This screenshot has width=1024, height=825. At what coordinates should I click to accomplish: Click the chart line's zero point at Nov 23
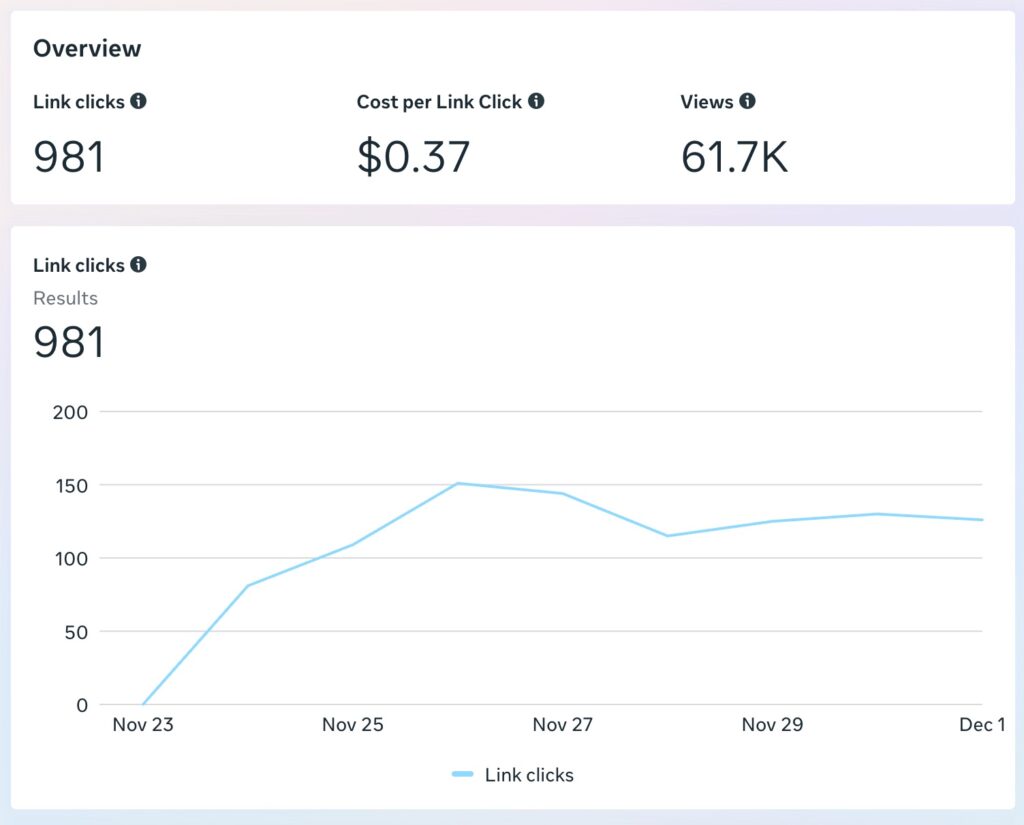pyautogui.click(x=143, y=704)
